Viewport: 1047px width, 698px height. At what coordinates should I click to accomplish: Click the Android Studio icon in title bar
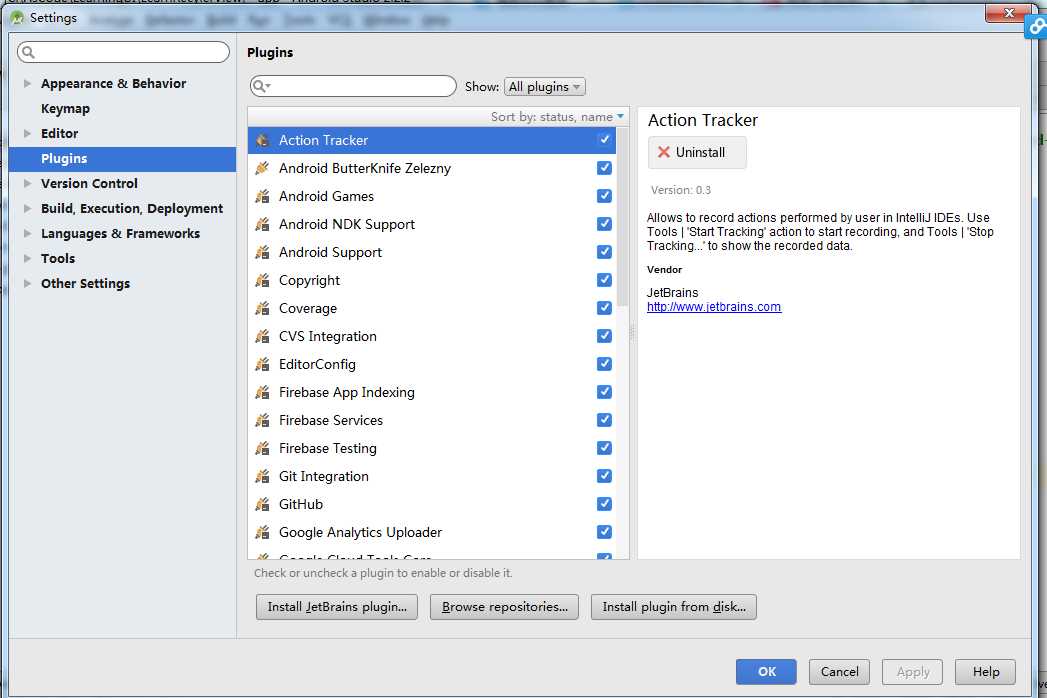(17, 17)
